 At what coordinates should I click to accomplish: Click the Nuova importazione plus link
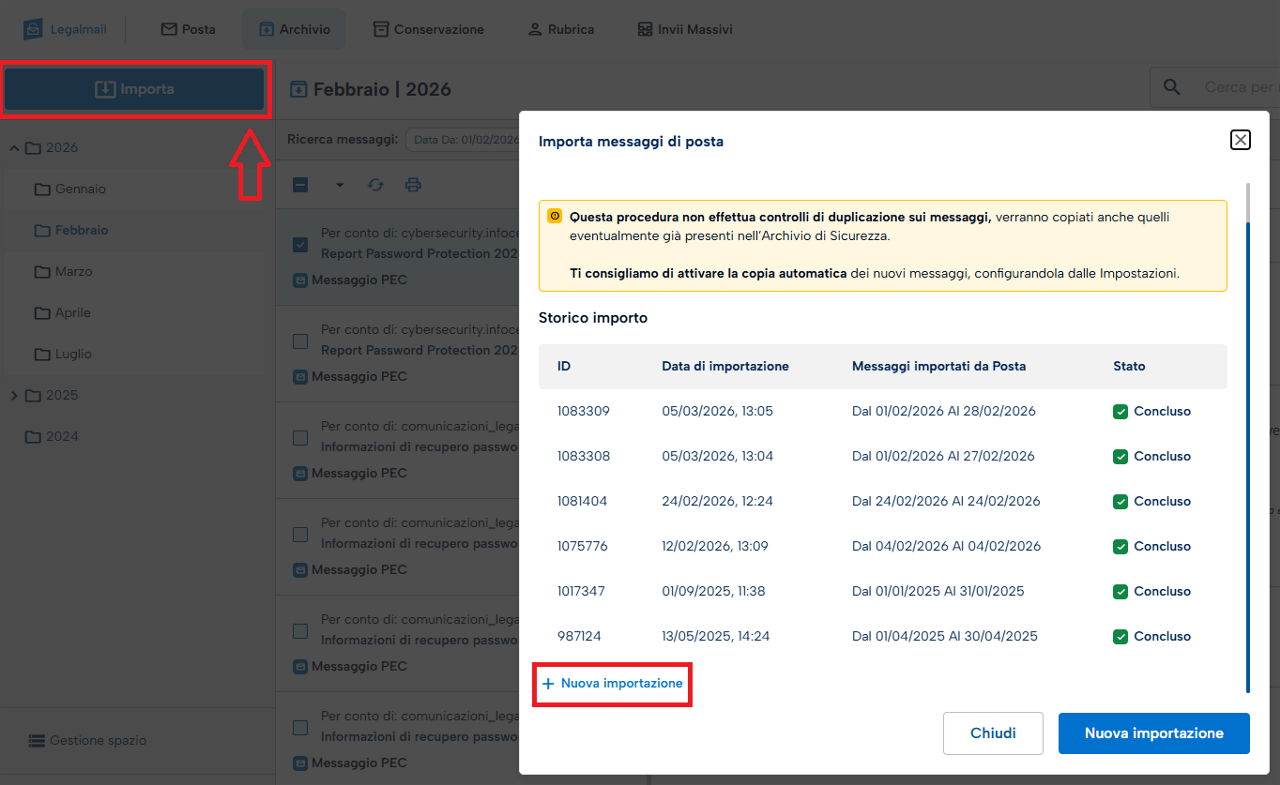click(x=612, y=684)
